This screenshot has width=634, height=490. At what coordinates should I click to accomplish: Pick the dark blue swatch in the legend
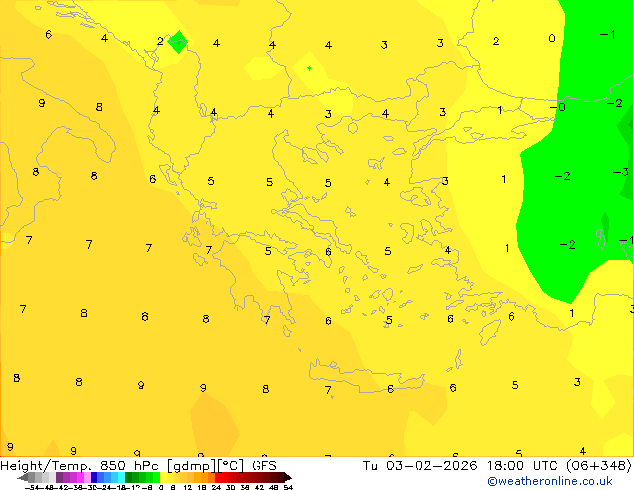[x=94, y=477]
